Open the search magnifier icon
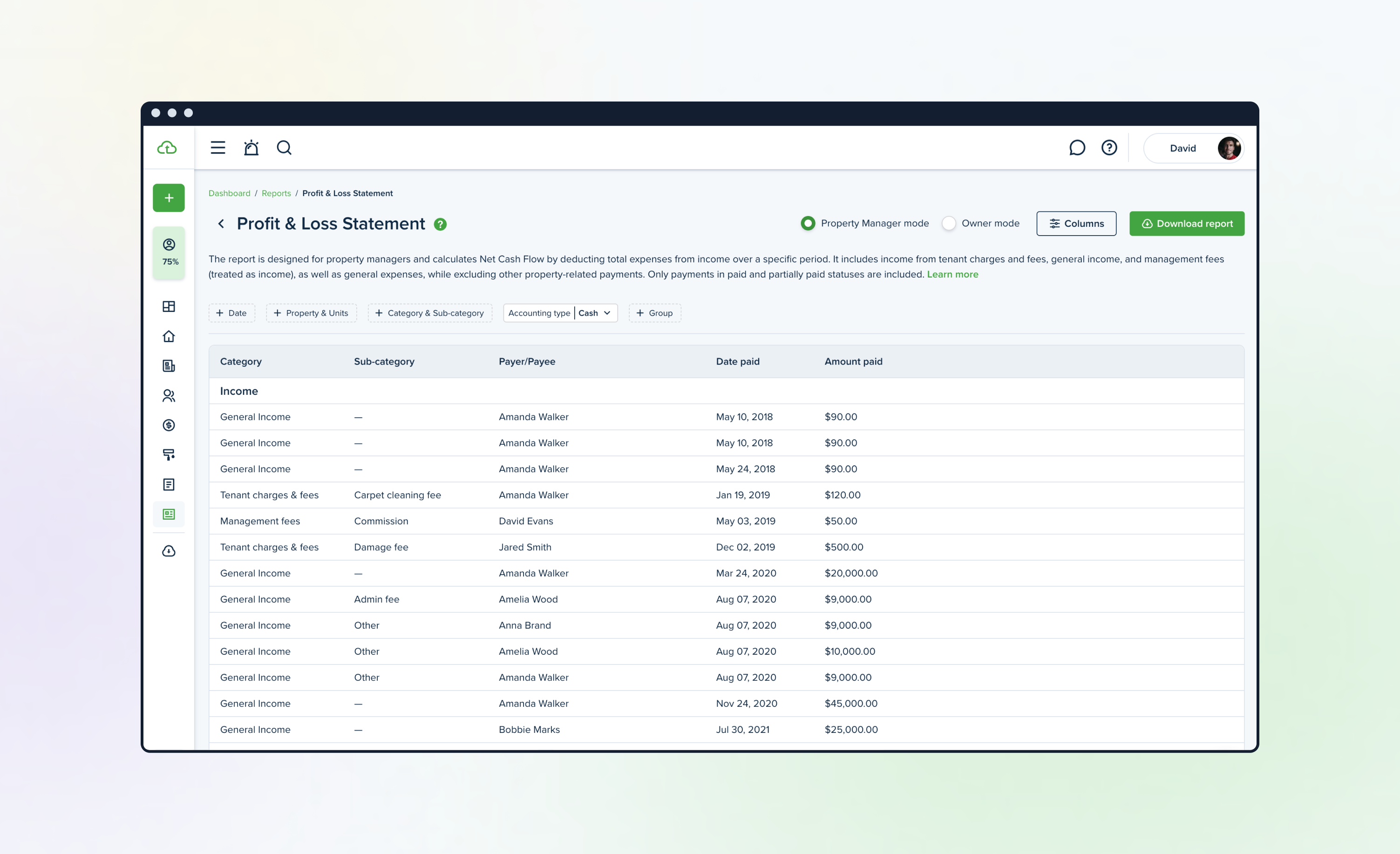Image resolution: width=1400 pixels, height=854 pixels. [284, 148]
